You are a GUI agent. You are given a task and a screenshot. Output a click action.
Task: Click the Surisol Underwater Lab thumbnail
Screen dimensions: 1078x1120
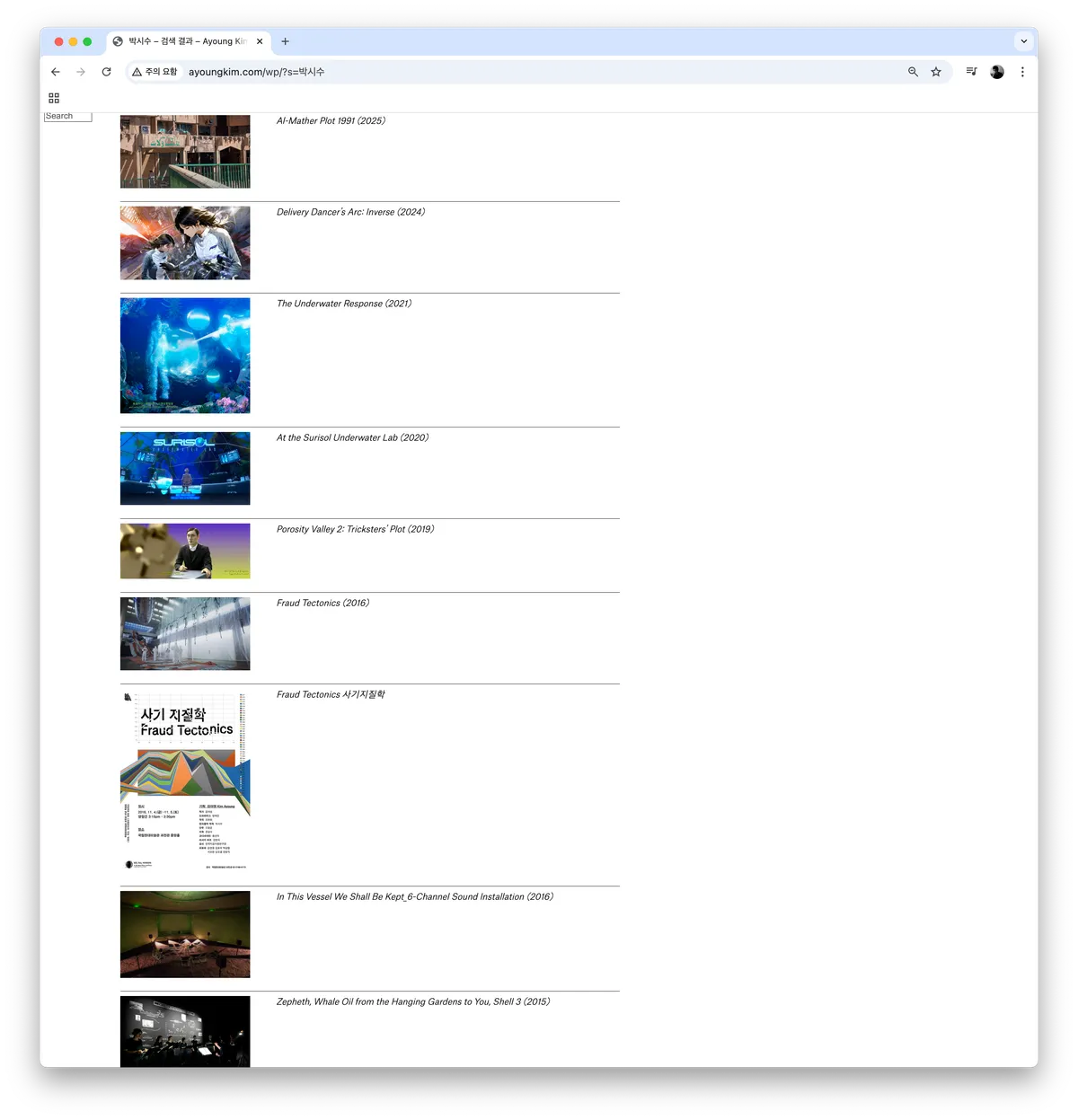[185, 468]
